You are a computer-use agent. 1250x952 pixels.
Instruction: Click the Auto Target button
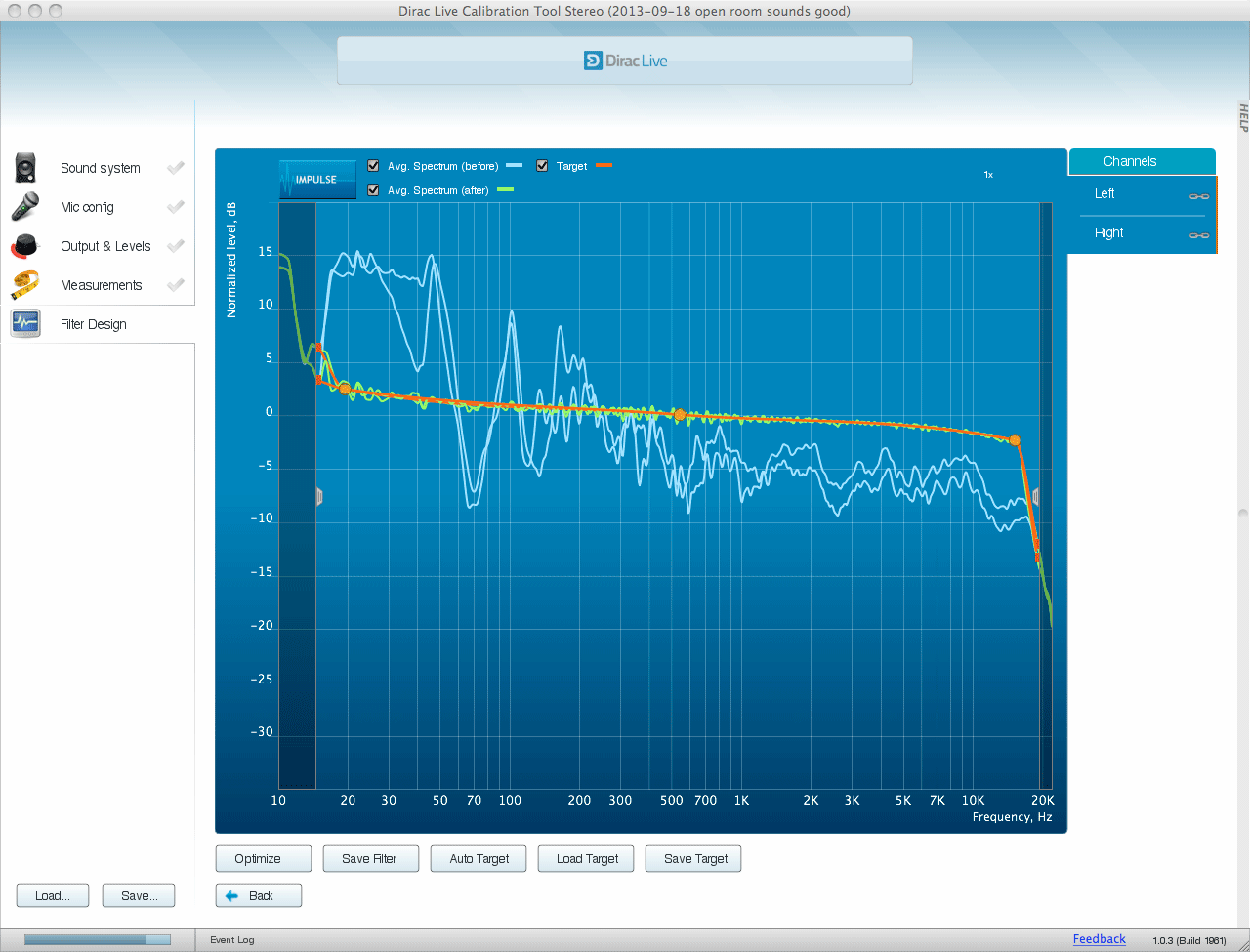[x=479, y=859]
